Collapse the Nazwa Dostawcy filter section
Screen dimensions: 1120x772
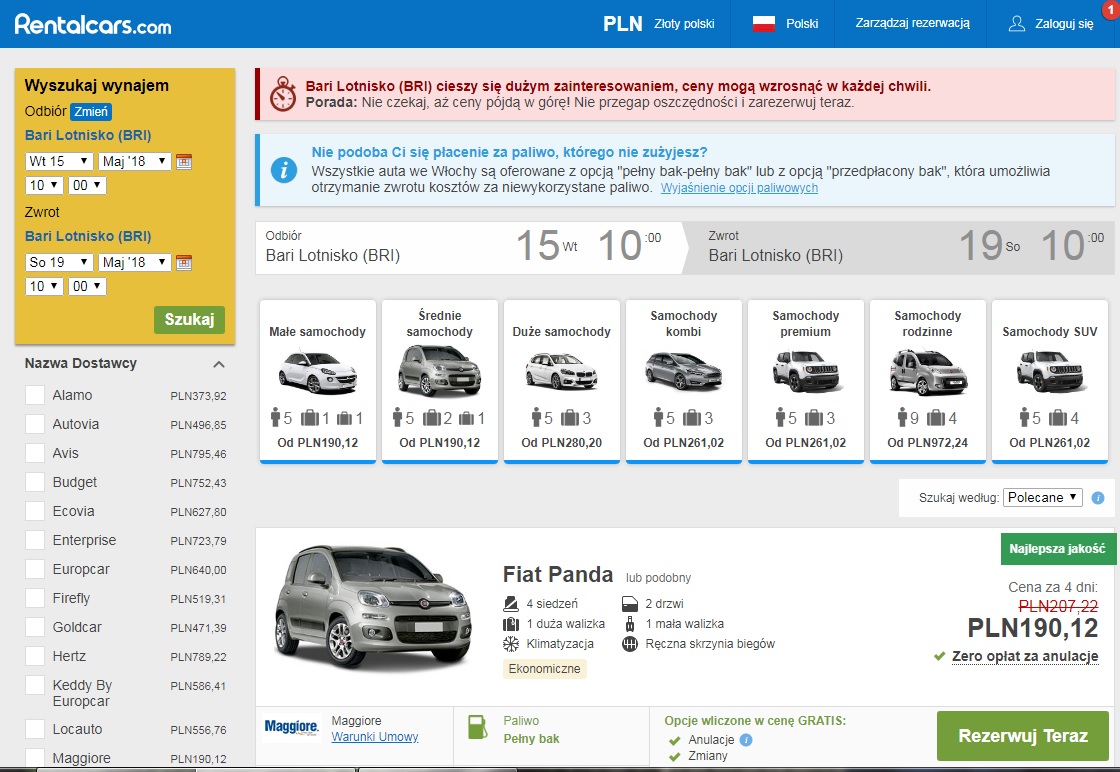(219, 364)
